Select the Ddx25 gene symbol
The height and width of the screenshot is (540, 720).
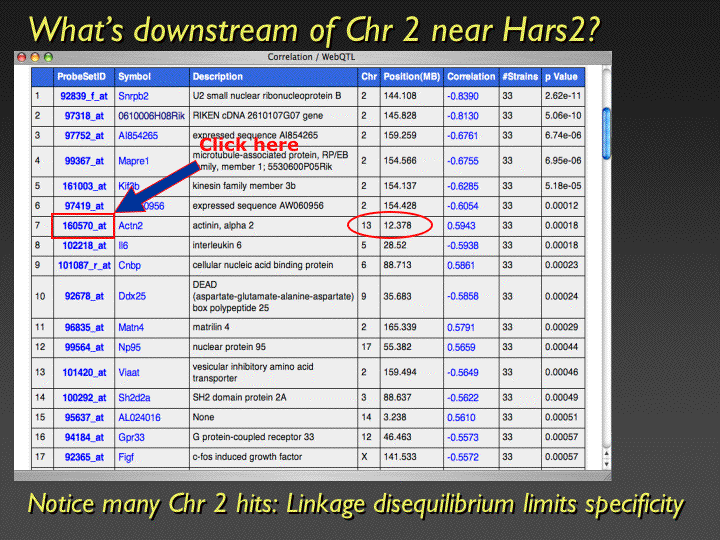point(132,296)
